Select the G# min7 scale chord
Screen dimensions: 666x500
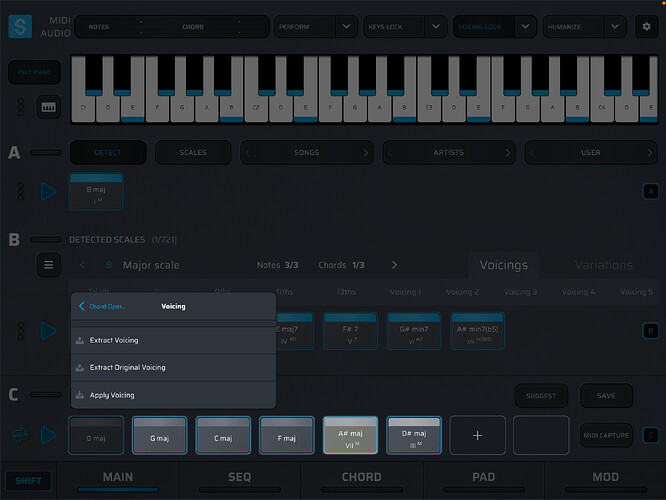click(x=414, y=331)
